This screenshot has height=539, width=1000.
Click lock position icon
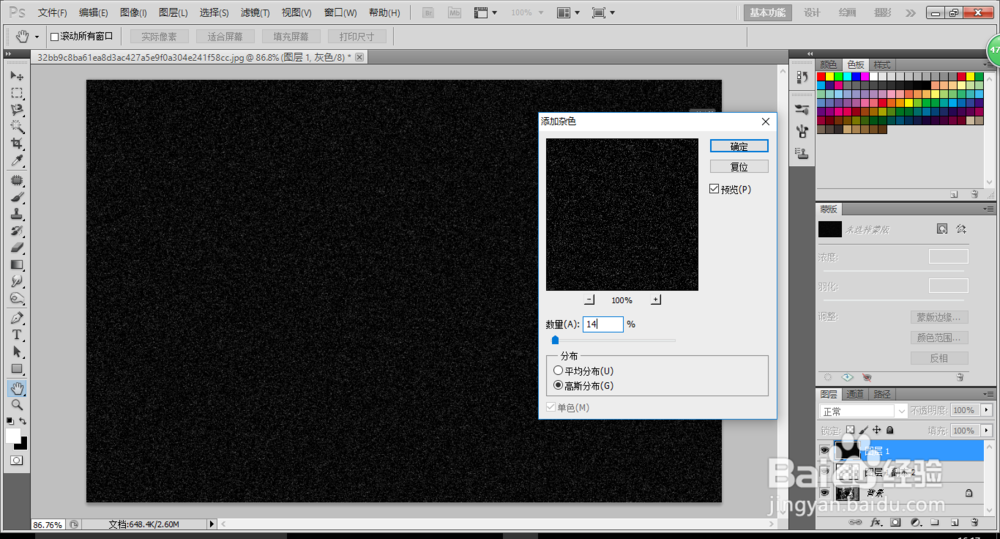tap(877, 431)
